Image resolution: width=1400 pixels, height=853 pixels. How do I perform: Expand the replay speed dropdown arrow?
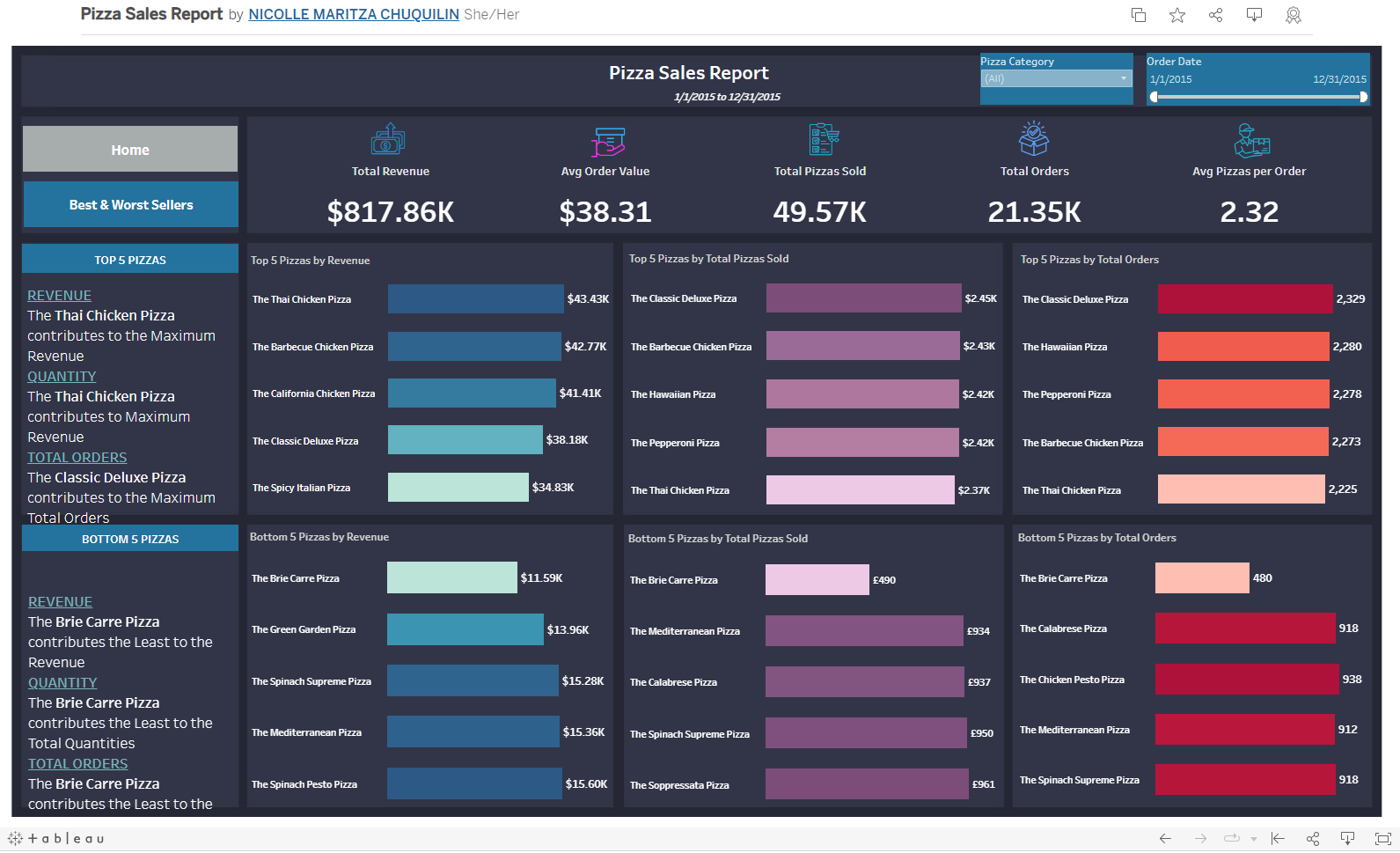click(x=1253, y=840)
